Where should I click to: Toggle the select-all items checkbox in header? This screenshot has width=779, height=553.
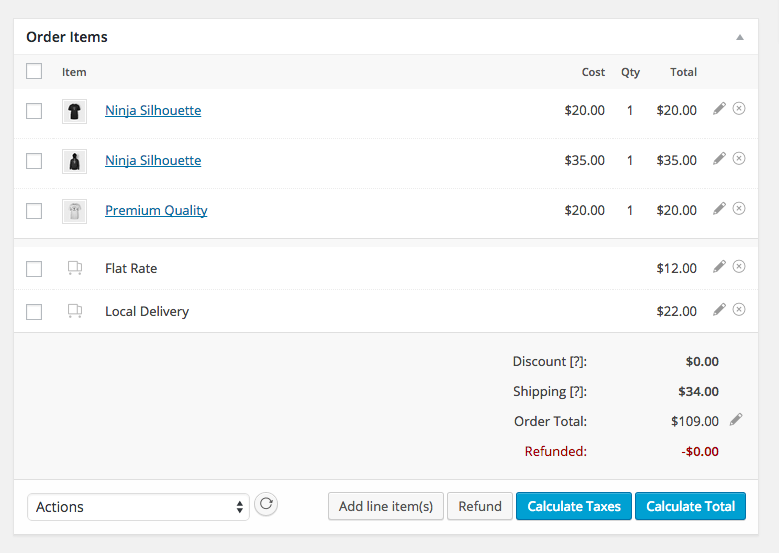pyautogui.click(x=34, y=71)
